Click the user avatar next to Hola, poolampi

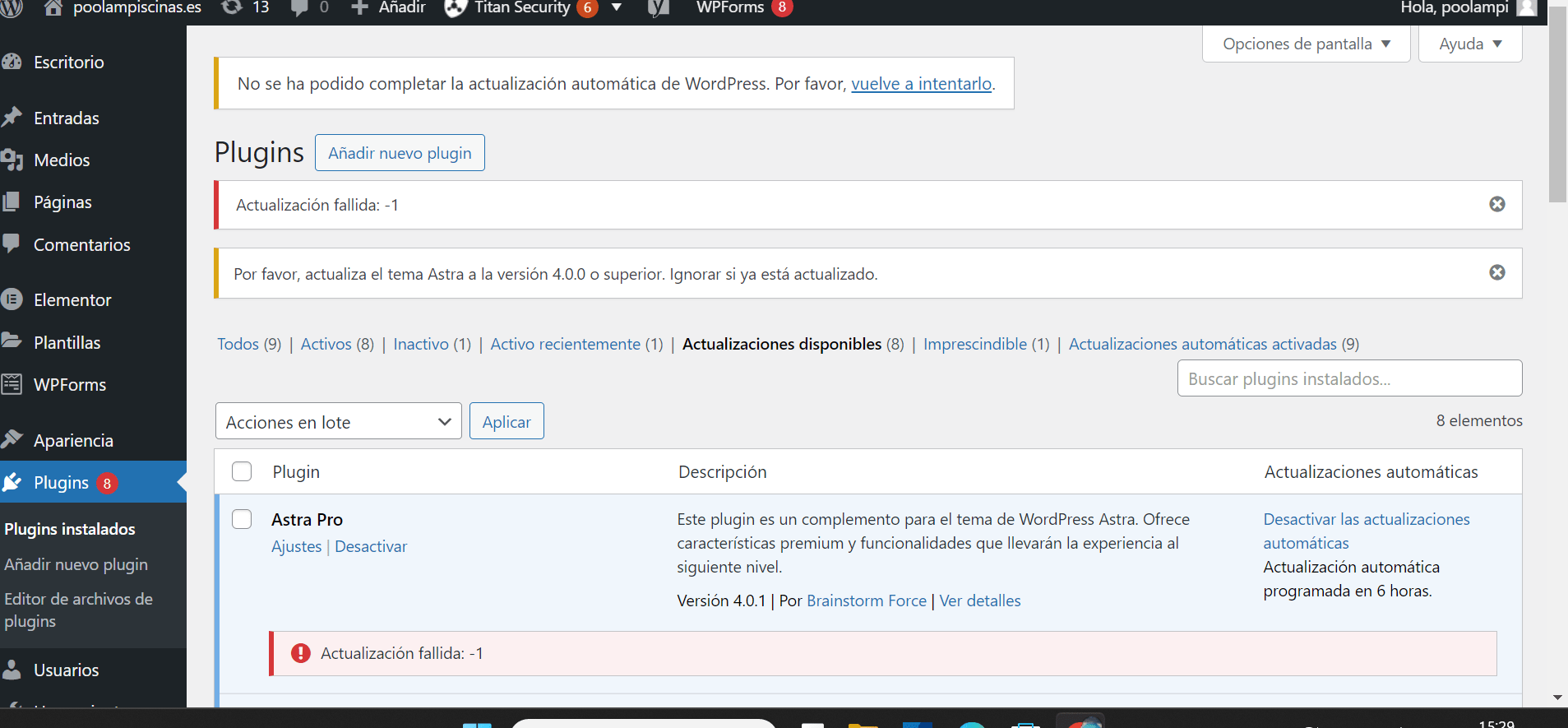(x=1527, y=7)
